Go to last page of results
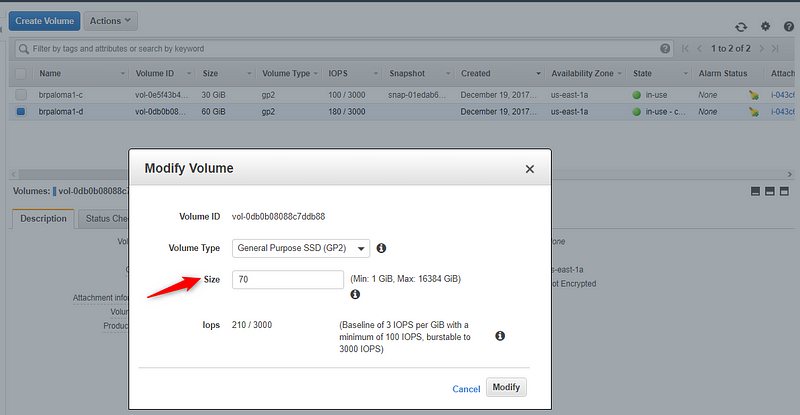 775,48
